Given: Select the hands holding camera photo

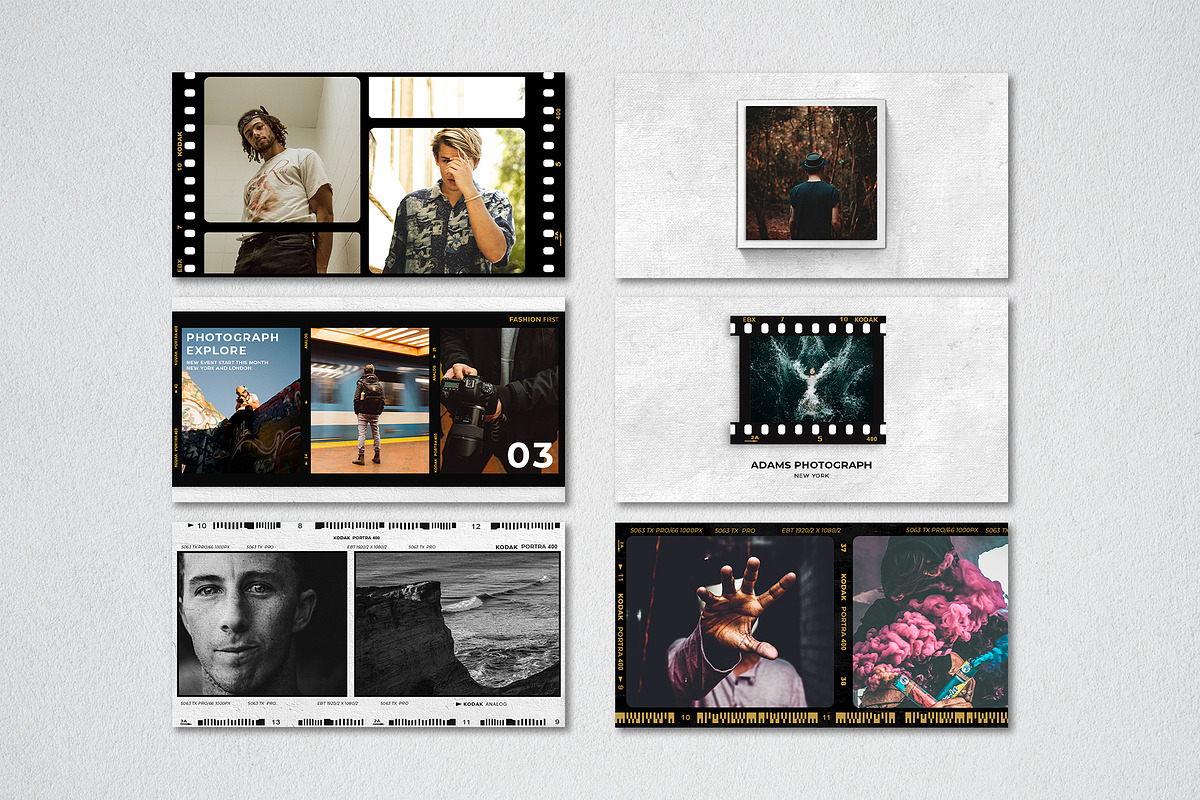Looking at the screenshot, I should click(499, 400).
